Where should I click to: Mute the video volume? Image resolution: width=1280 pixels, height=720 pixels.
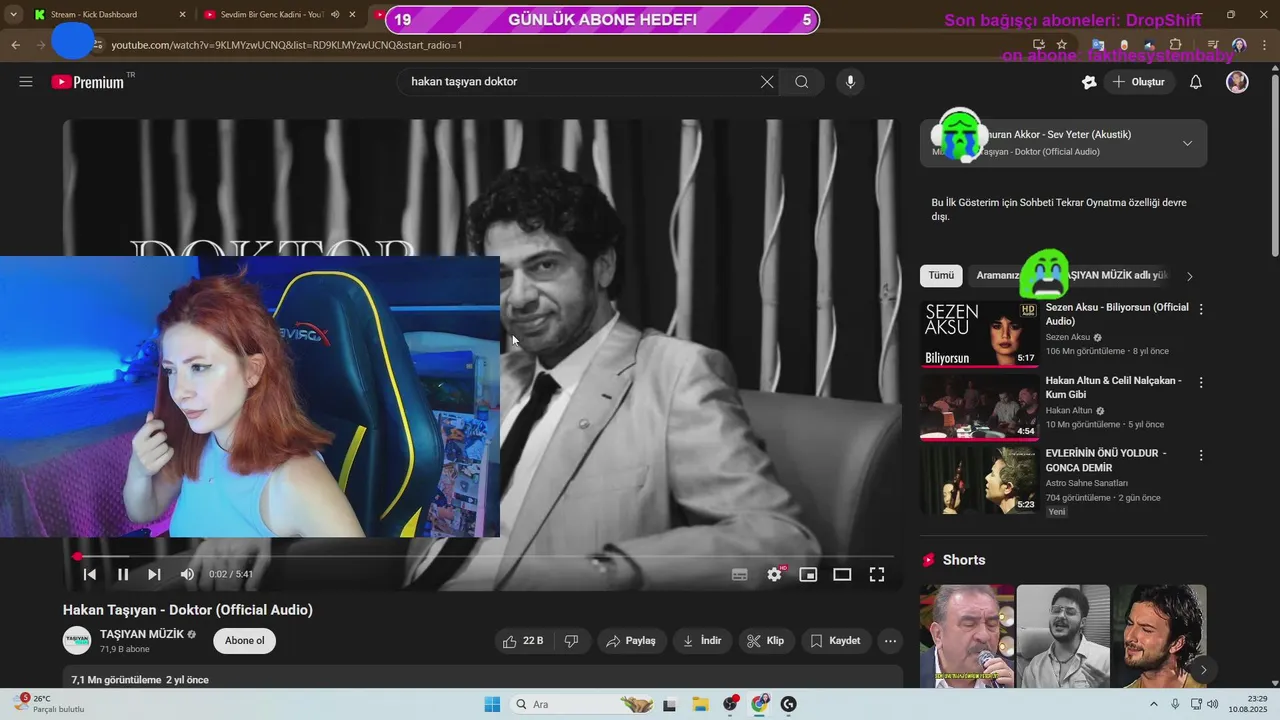point(187,574)
